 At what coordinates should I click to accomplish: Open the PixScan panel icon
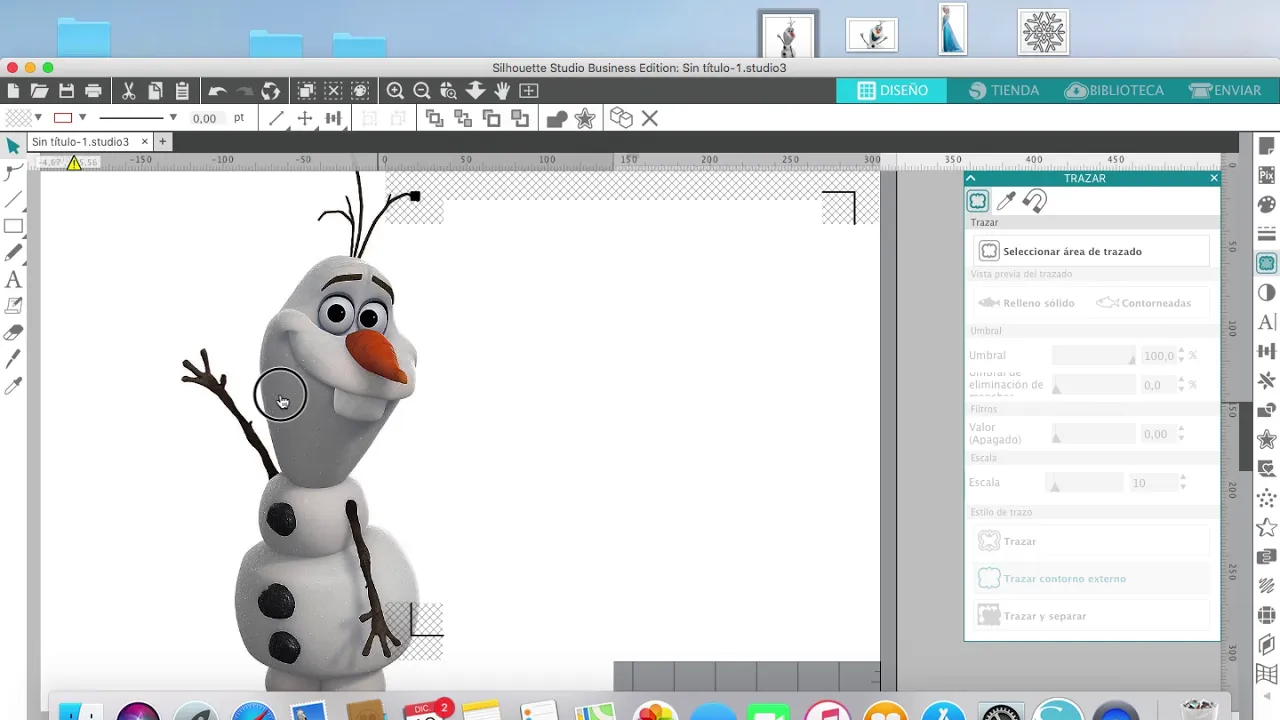(x=1267, y=175)
